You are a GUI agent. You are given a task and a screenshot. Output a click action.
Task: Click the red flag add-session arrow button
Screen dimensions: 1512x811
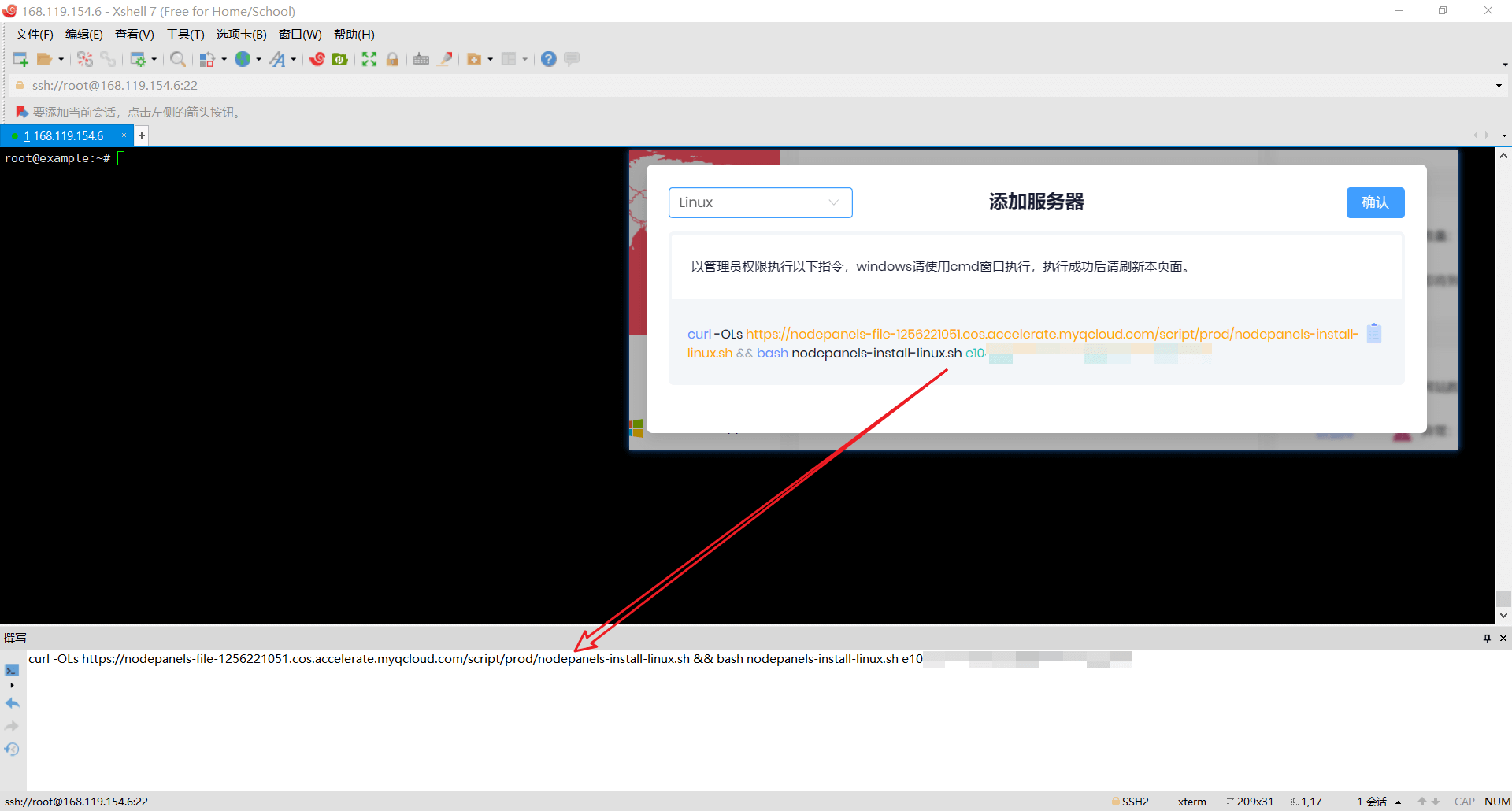22,112
